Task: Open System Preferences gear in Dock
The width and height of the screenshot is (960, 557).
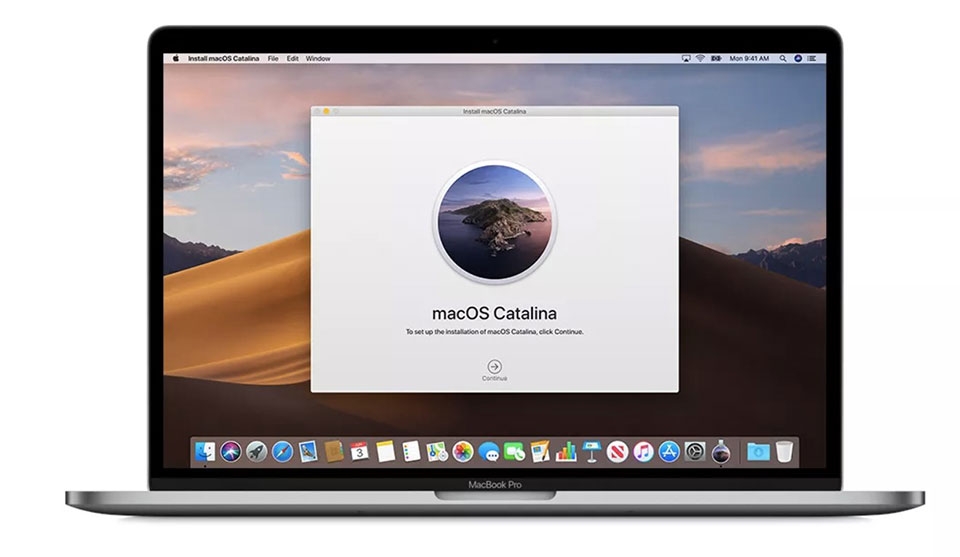Action: (695, 452)
